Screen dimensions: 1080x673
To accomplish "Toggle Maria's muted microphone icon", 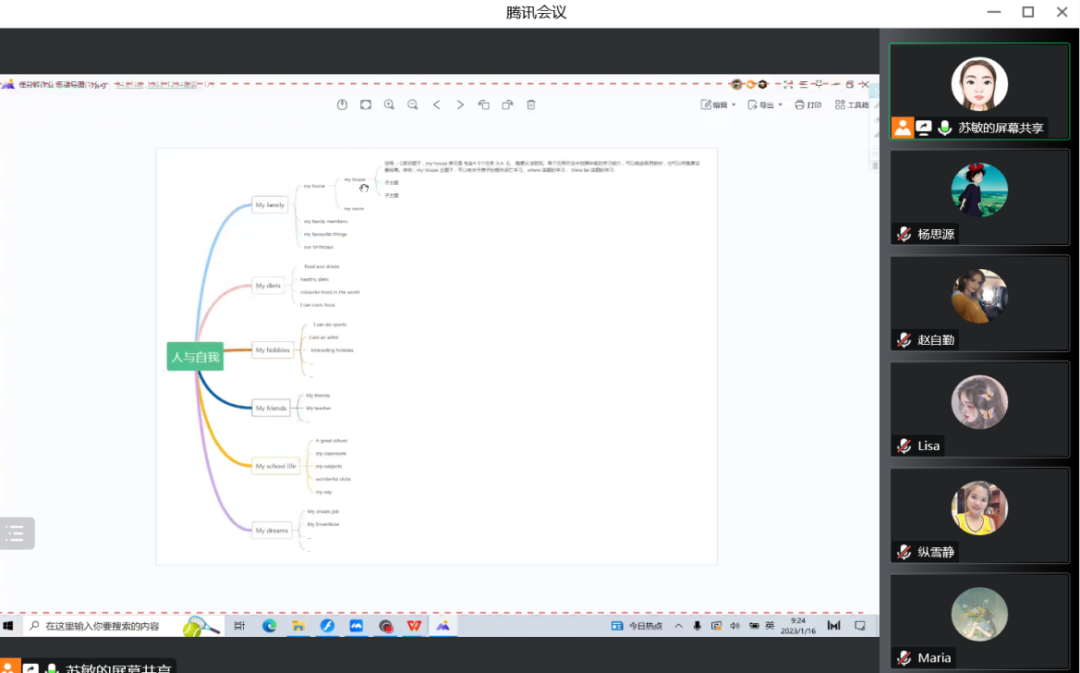I will (904, 658).
